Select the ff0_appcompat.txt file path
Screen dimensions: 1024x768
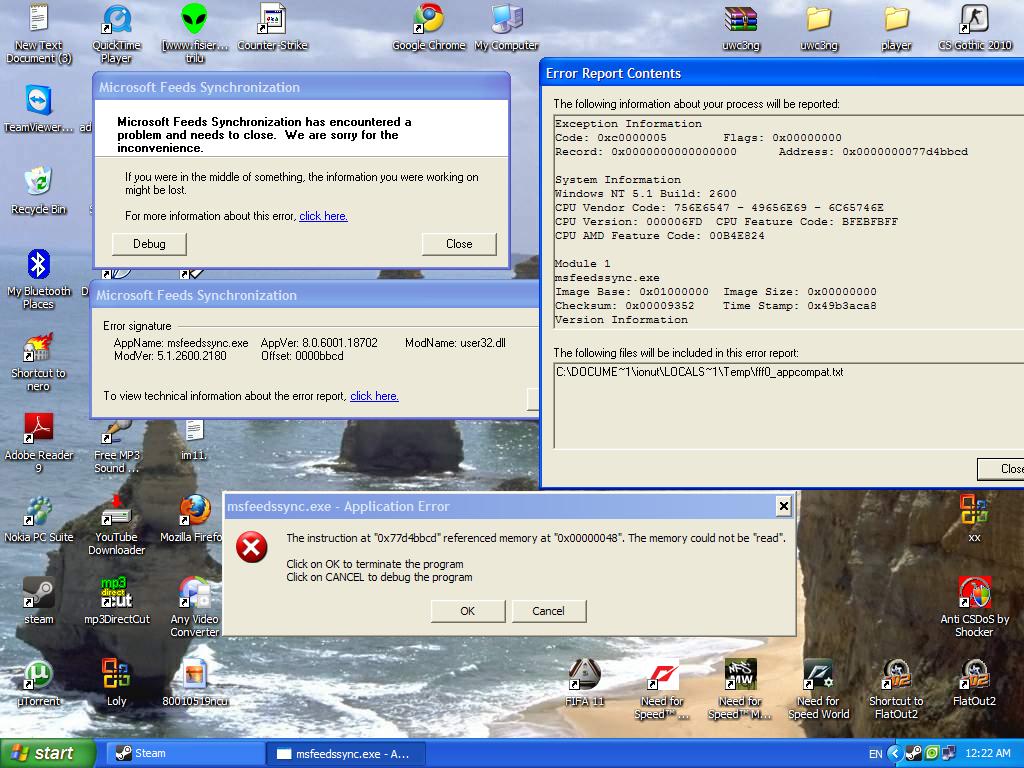click(699, 372)
